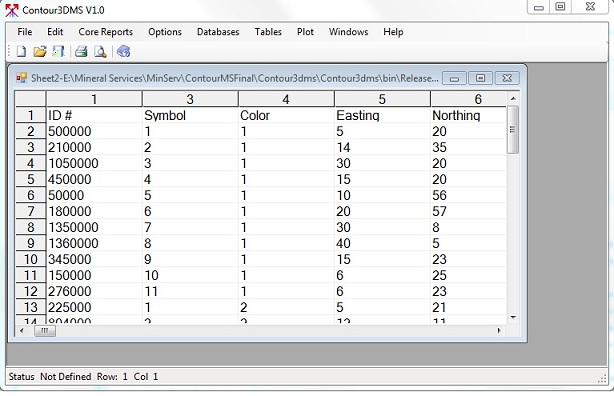Image resolution: width=614 pixels, height=396 pixels.
Task: Click the Sheet2 child window icon
Action: [21, 78]
